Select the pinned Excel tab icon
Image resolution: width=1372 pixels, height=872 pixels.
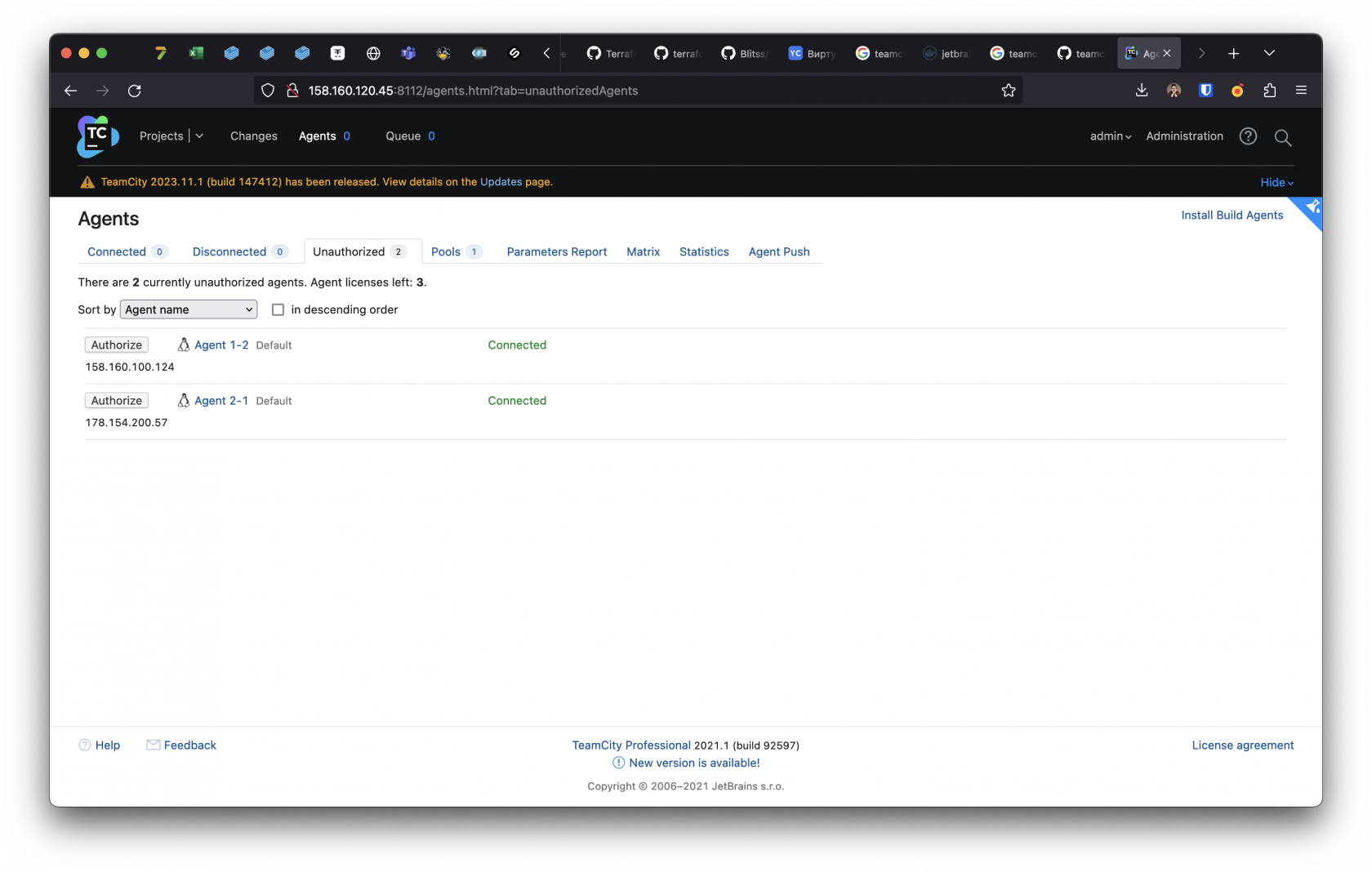(x=196, y=53)
